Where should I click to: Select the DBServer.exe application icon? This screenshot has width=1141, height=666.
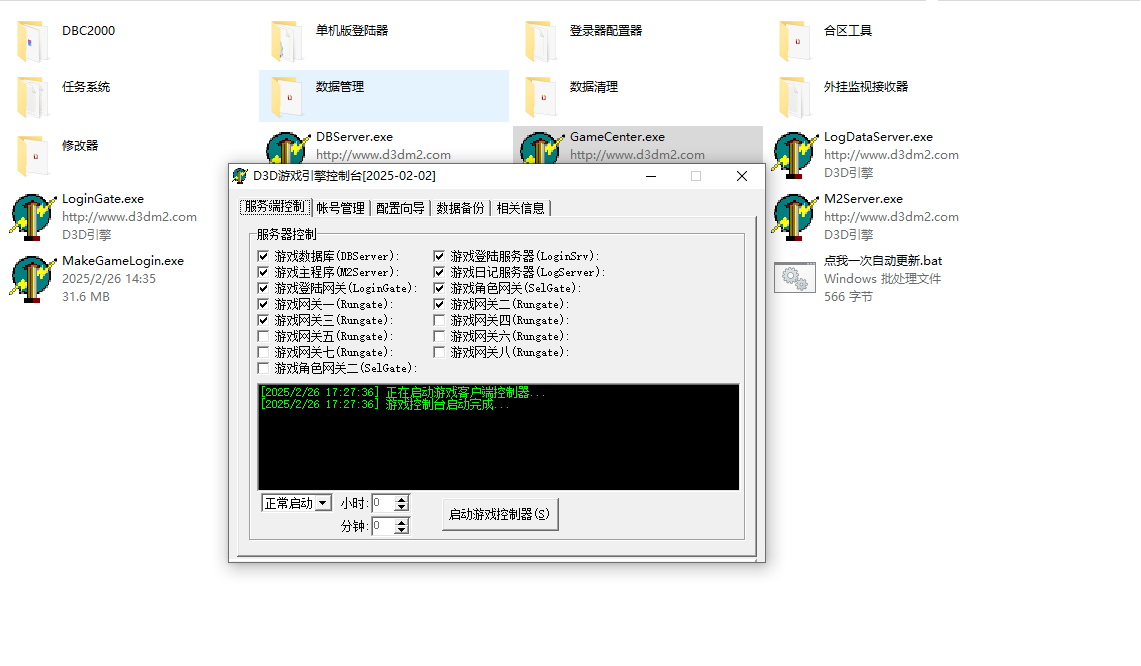click(x=288, y=148)
